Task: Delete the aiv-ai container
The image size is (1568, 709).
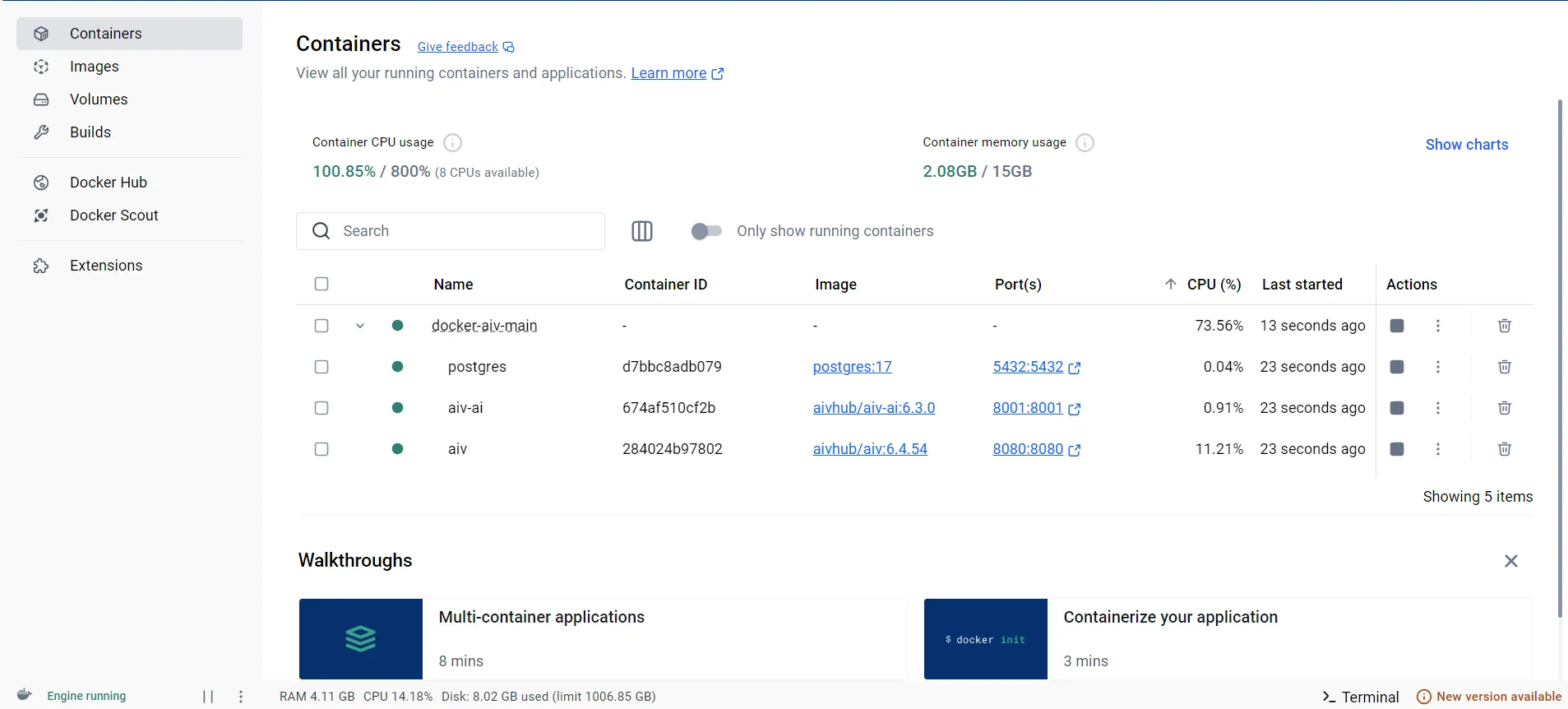Action: (x=1505, y=408)
